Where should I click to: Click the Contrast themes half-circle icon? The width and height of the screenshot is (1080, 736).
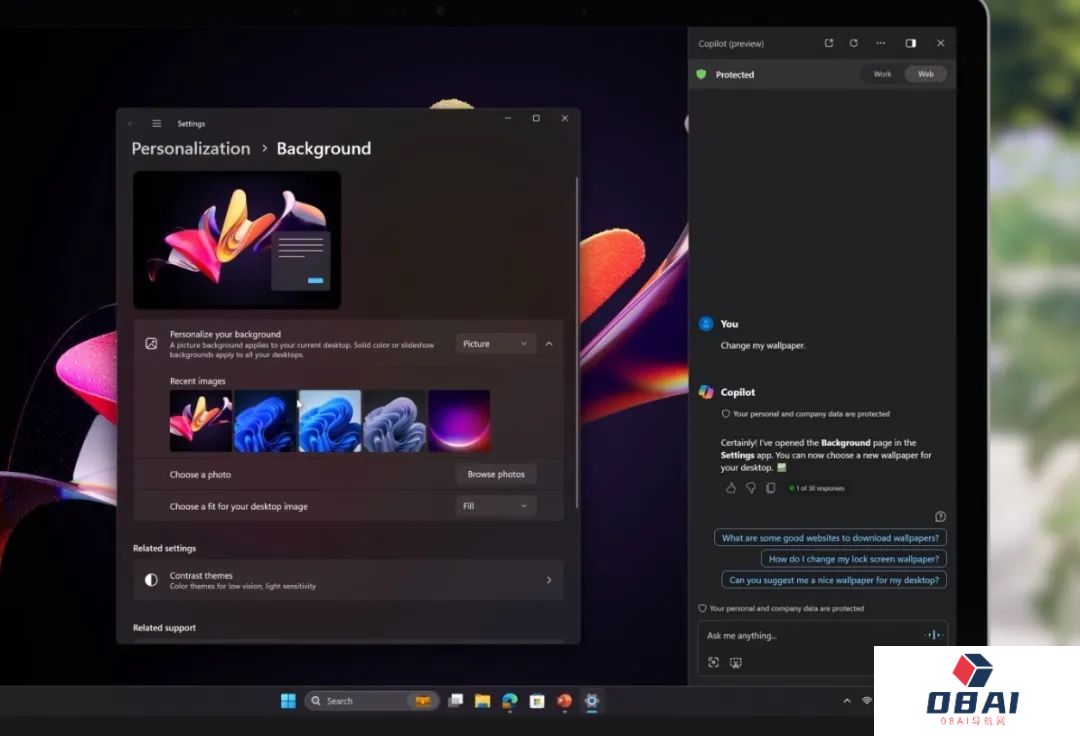[151, 580]
